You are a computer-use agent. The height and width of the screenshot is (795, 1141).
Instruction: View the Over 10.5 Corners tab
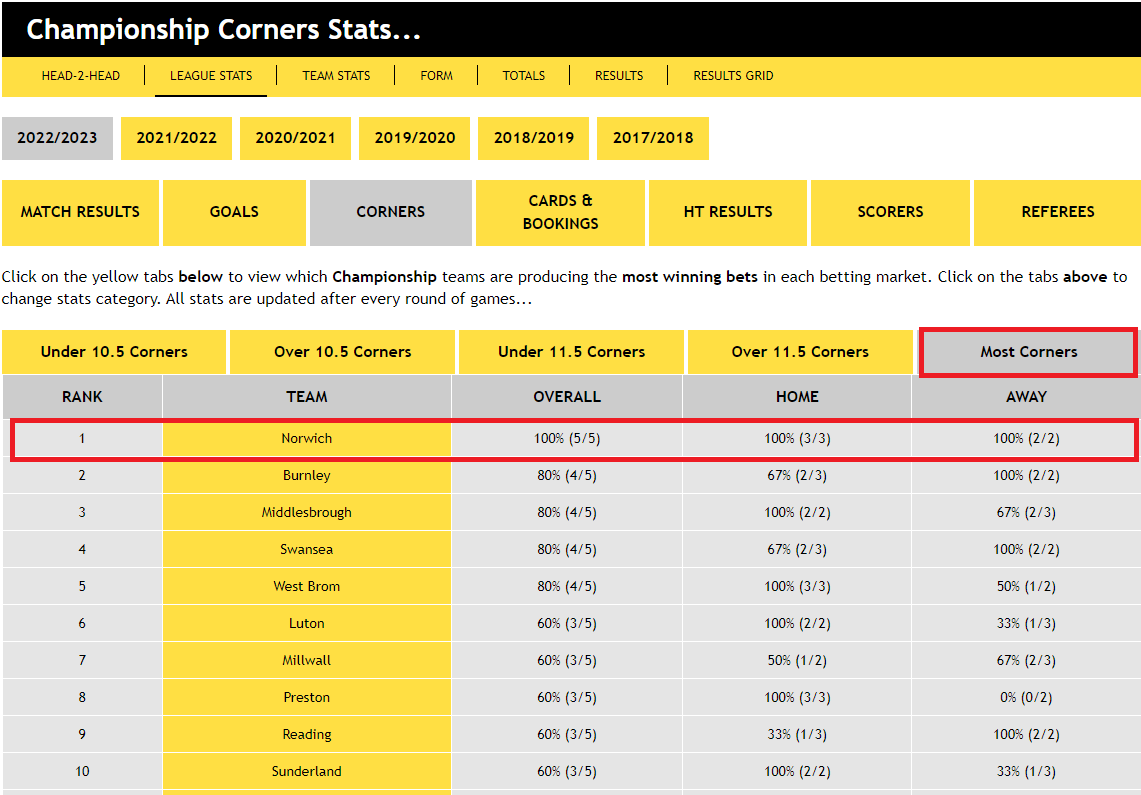[343, 352]
